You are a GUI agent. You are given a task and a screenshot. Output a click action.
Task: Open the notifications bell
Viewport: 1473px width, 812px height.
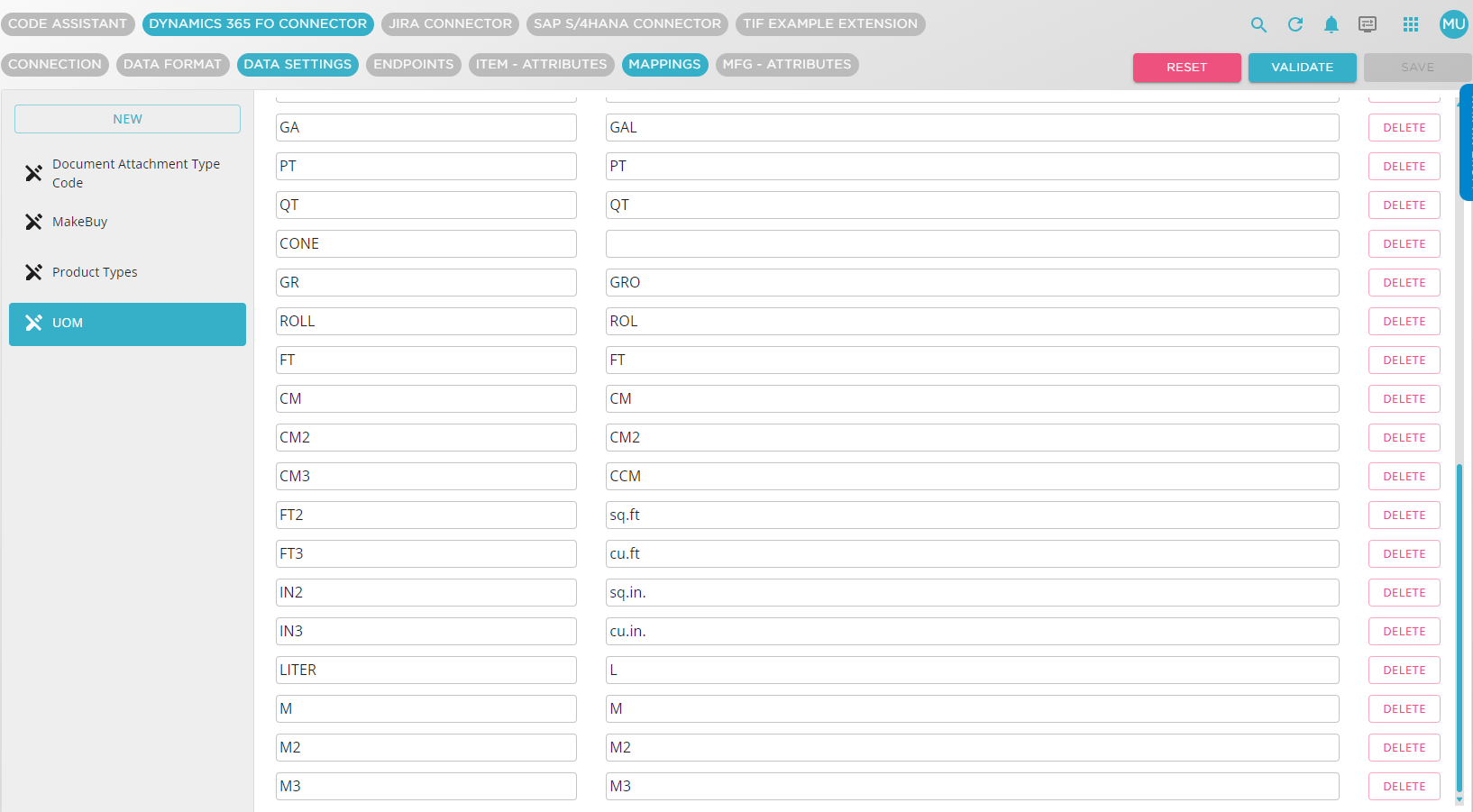tap(1331, 25)
